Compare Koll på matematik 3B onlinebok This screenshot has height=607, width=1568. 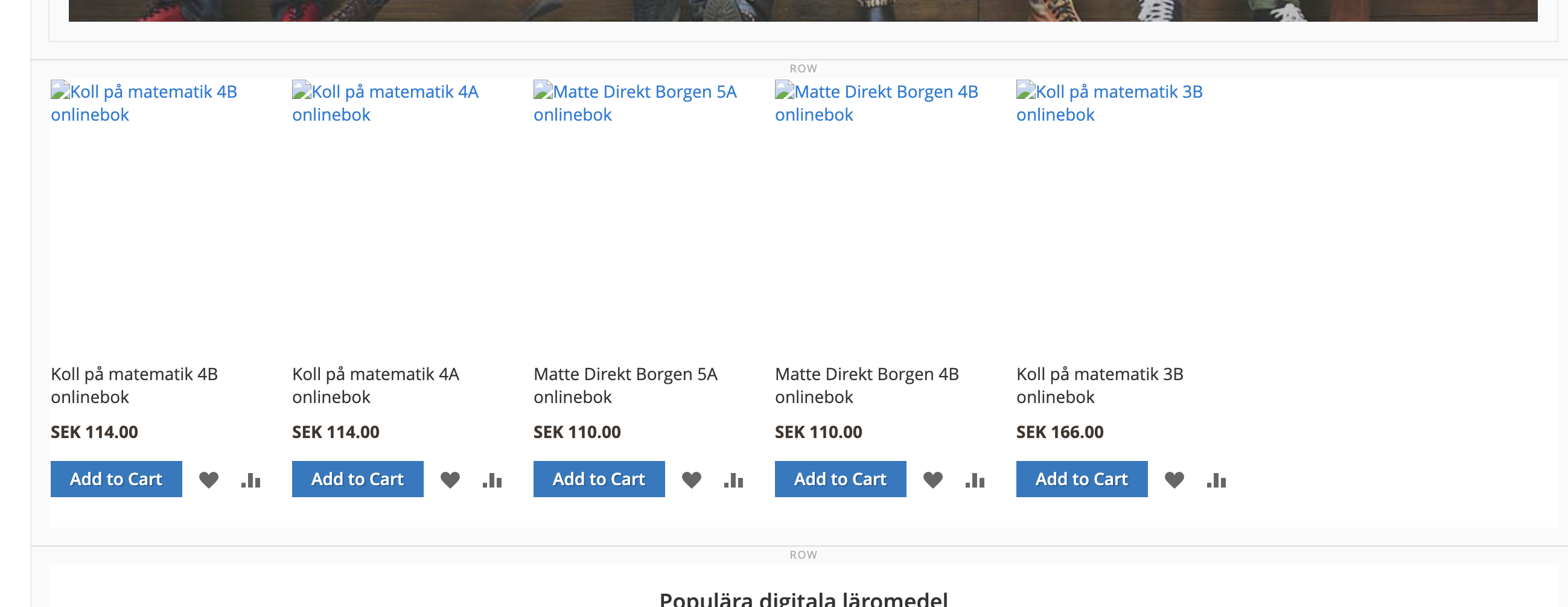click(1216, 480)
